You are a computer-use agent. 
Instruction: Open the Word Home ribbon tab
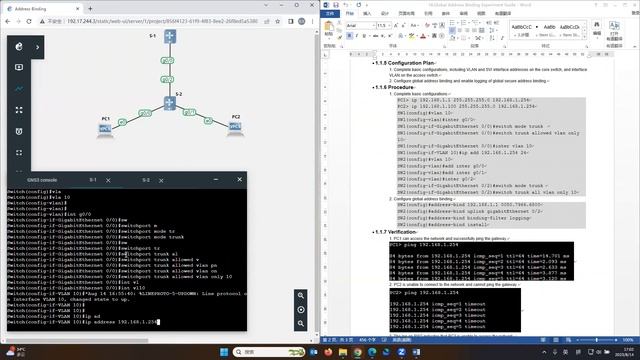coord(350,13)
